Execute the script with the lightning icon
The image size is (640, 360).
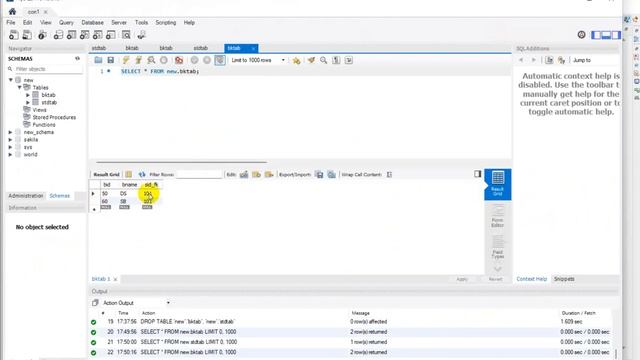126,60
